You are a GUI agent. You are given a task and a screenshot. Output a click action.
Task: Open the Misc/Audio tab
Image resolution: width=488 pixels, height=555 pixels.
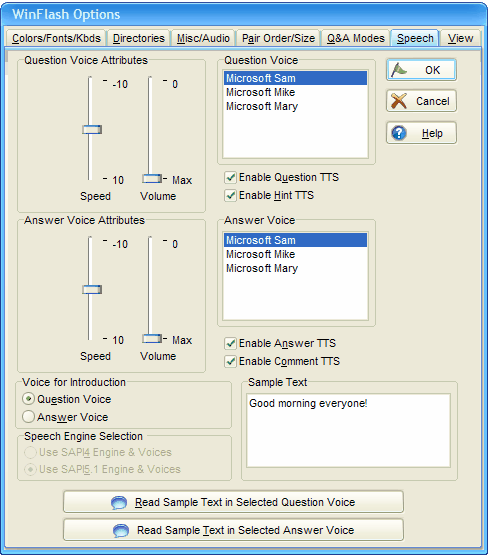(203, 38)
